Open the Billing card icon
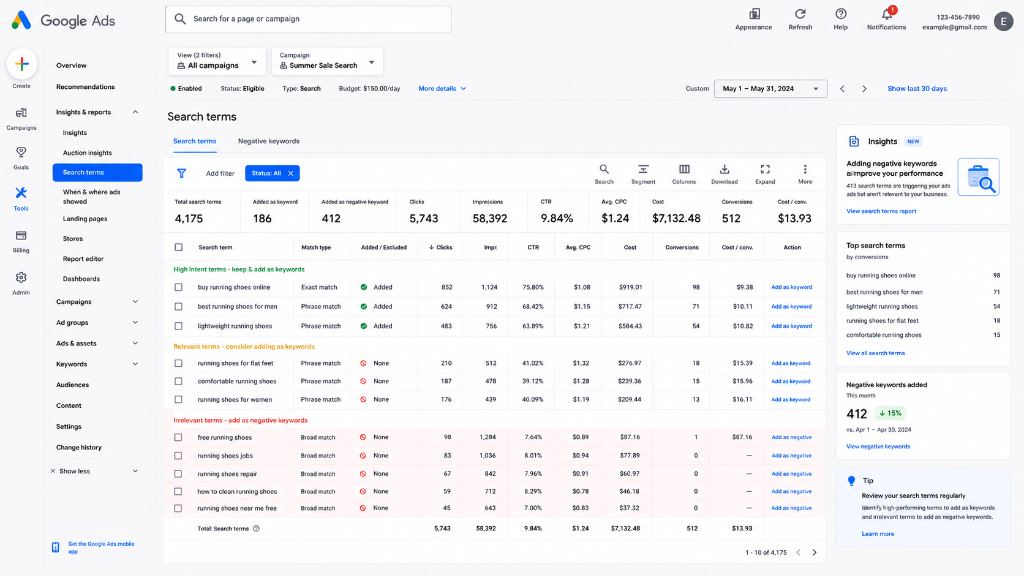Viewport: 1024px width, 576px height. click(21, 235)
